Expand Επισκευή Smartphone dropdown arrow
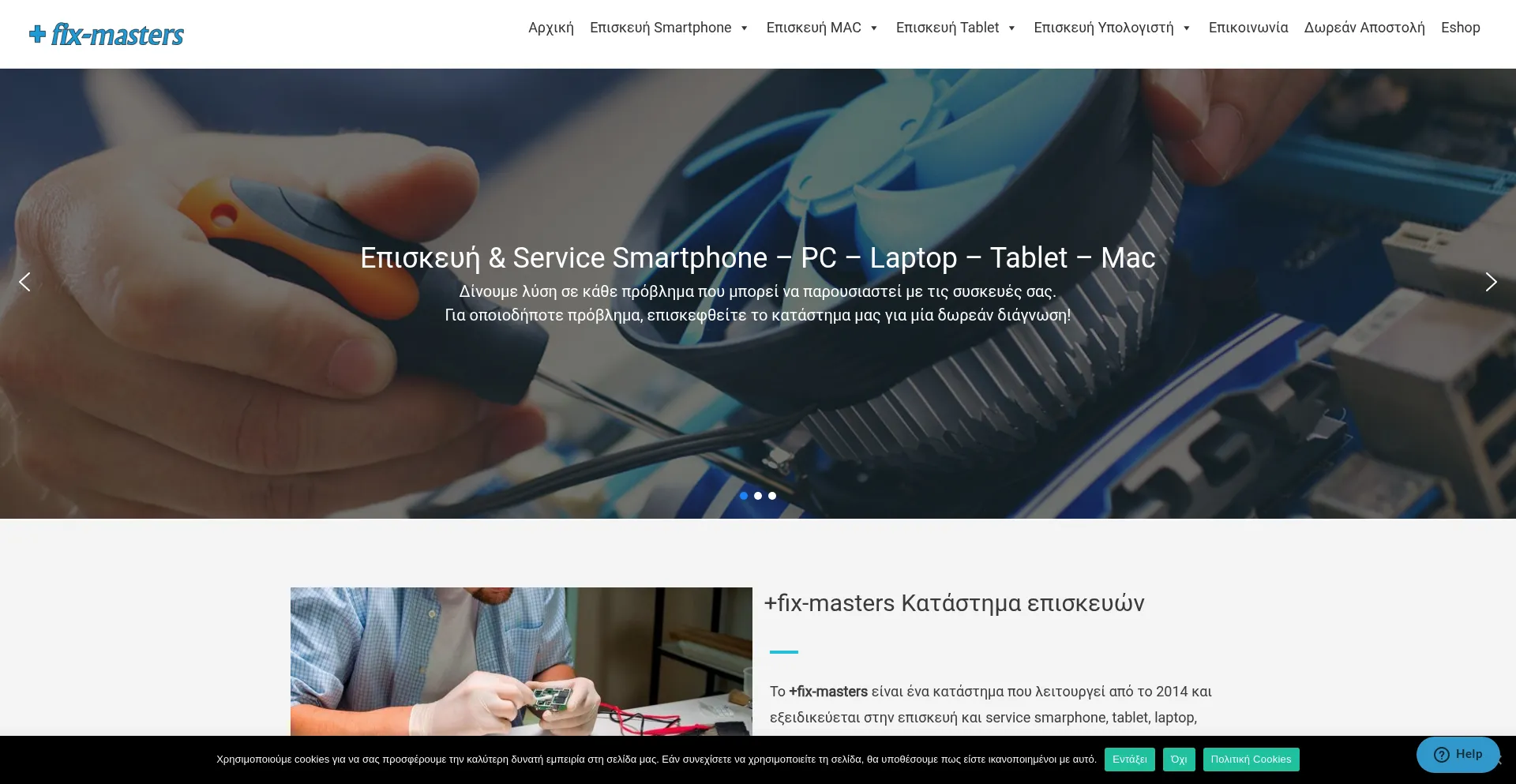The height and width of the screenshot is (784, 1516). point(744,28)
